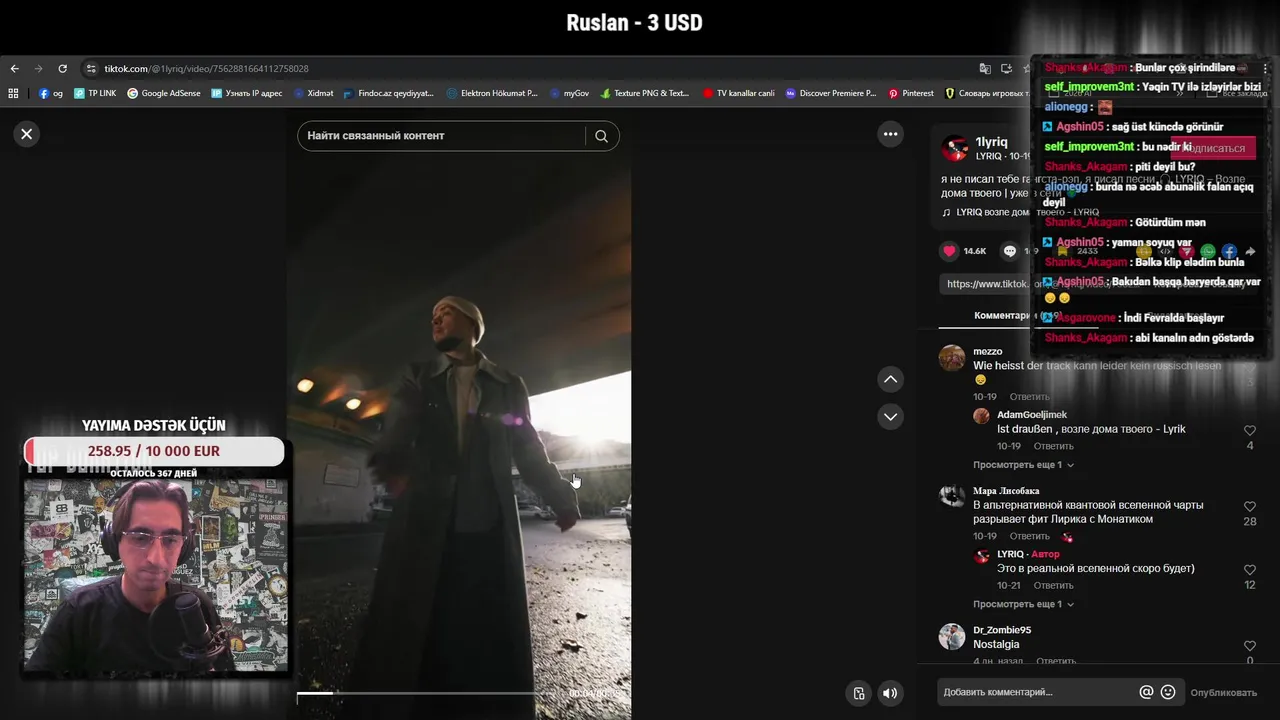Open Discover Premiere P... bookmark
Screen dimensions: 1280x720
pos(830,93)
